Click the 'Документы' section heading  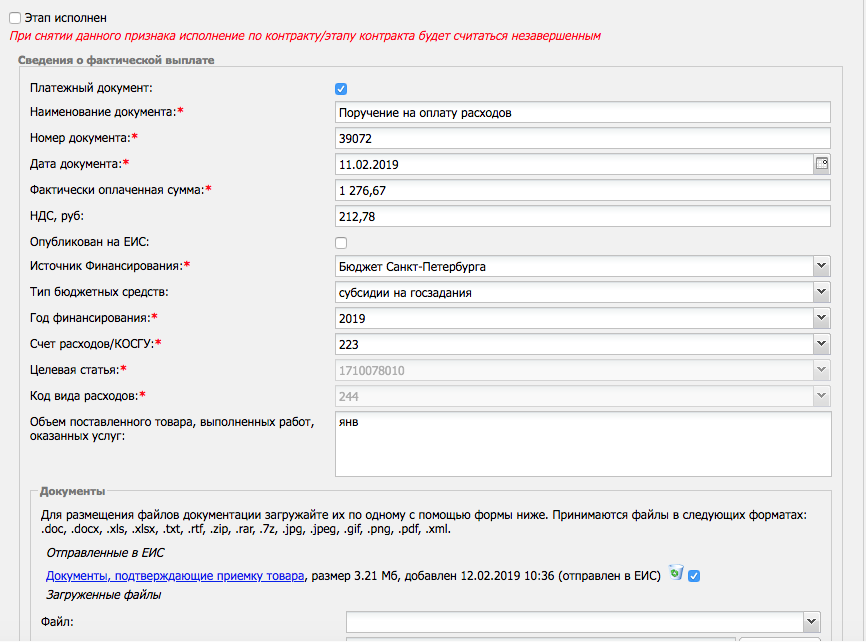[x=72, y=491]
